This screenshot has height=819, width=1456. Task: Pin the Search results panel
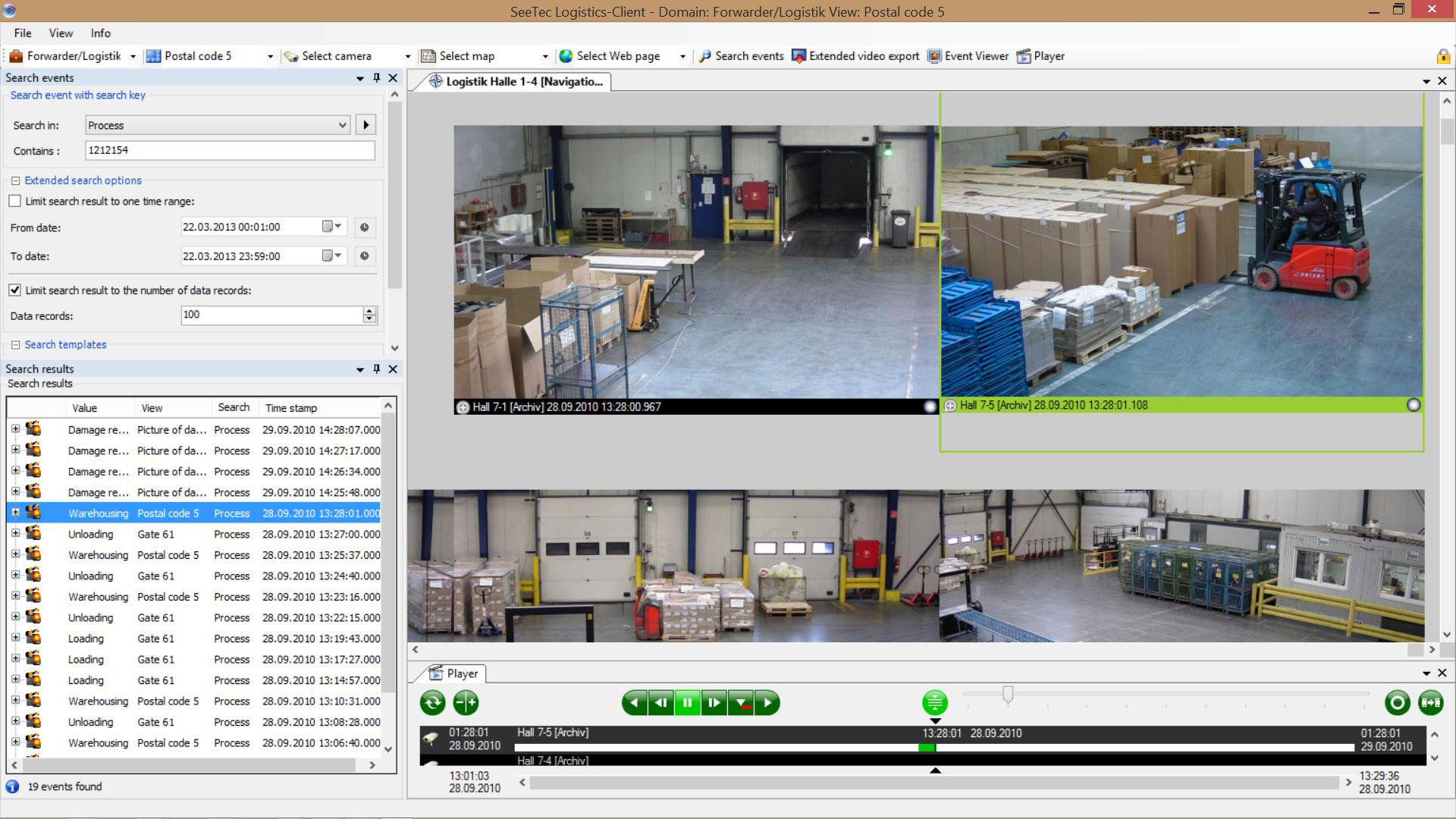click(377, 369)
